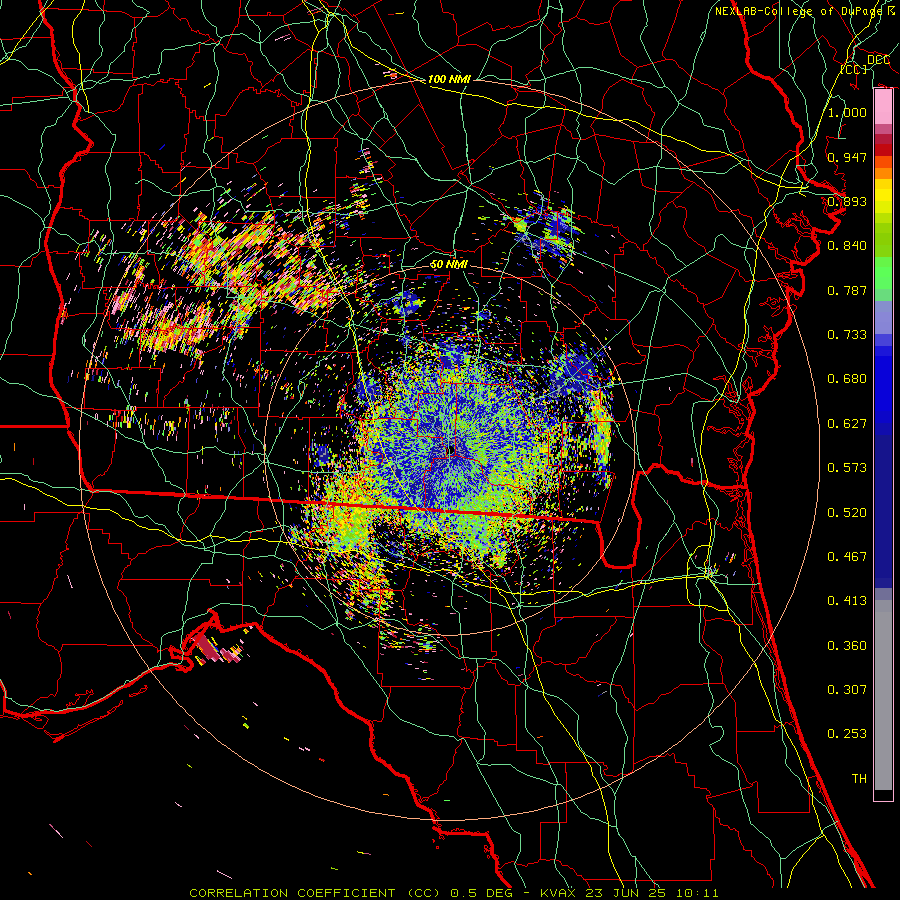Screen dimensions: 900x900
Task: Pick the periwinkle segment near 0.733
Action: pyautogui.click(x=883, y=317)
